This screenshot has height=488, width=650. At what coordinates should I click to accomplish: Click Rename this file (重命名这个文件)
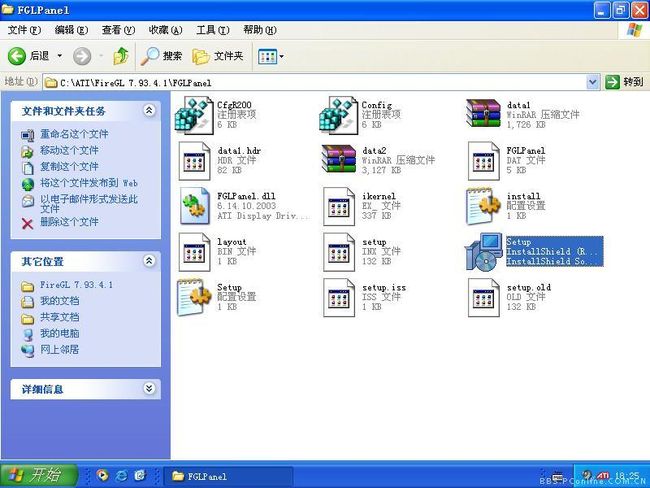tap(74, 134)
